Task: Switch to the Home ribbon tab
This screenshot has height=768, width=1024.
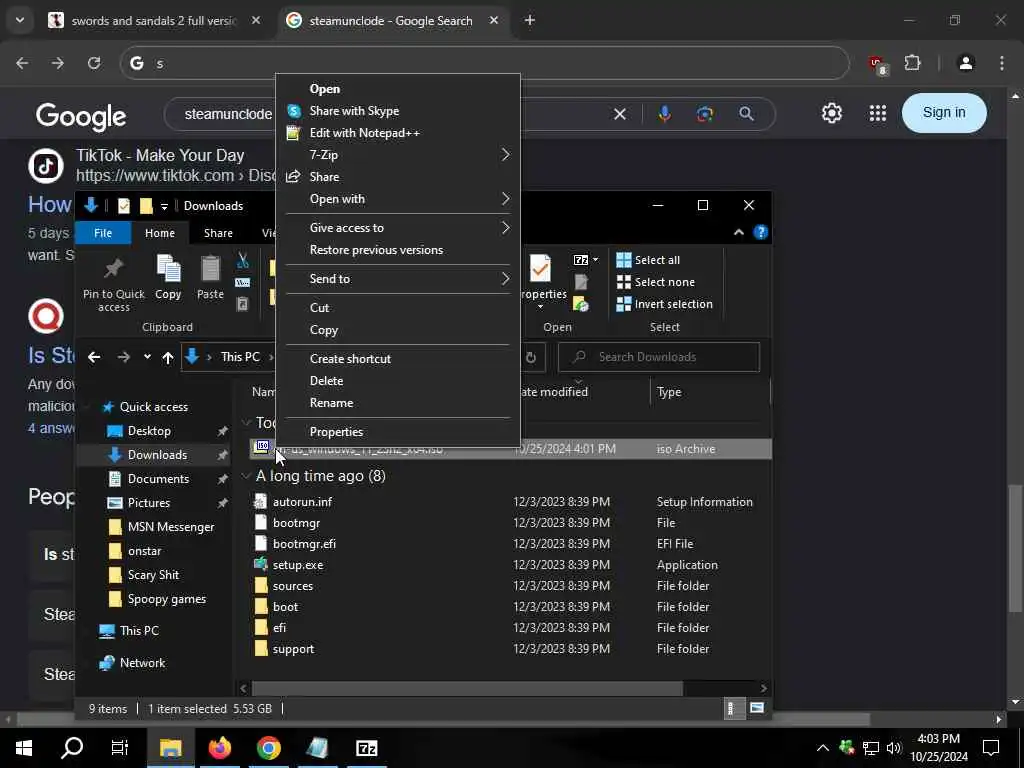Action: click(160, 233)
